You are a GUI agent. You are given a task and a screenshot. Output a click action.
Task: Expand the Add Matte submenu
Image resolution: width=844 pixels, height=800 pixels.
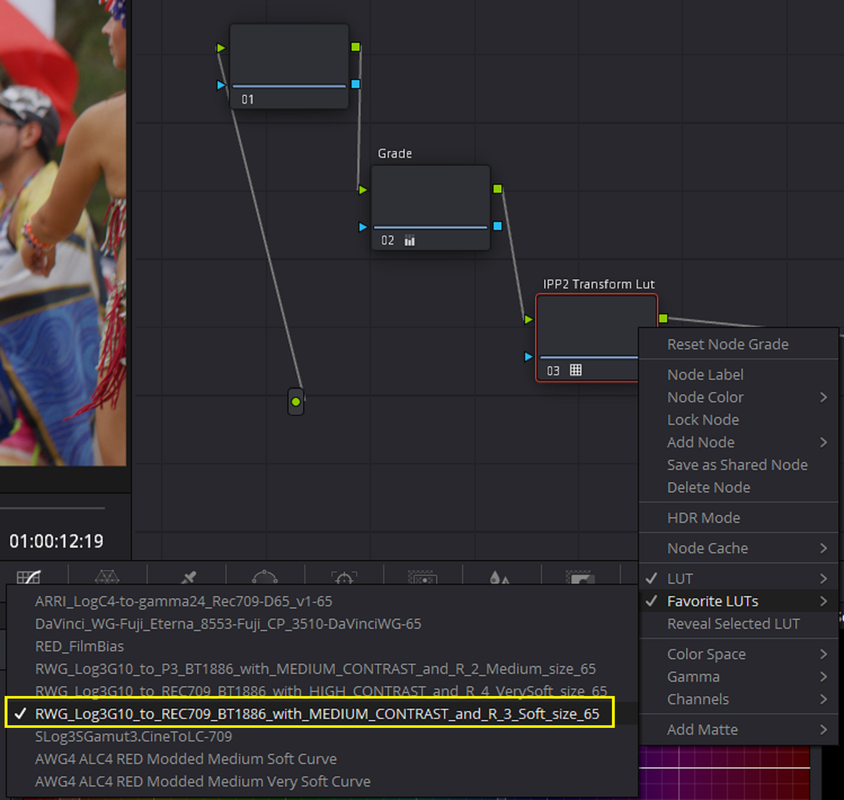pos(738,729)
